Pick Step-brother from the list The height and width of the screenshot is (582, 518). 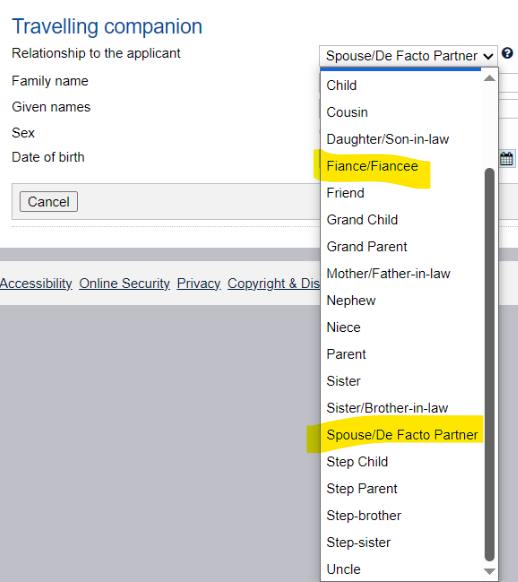click(364, 516)
